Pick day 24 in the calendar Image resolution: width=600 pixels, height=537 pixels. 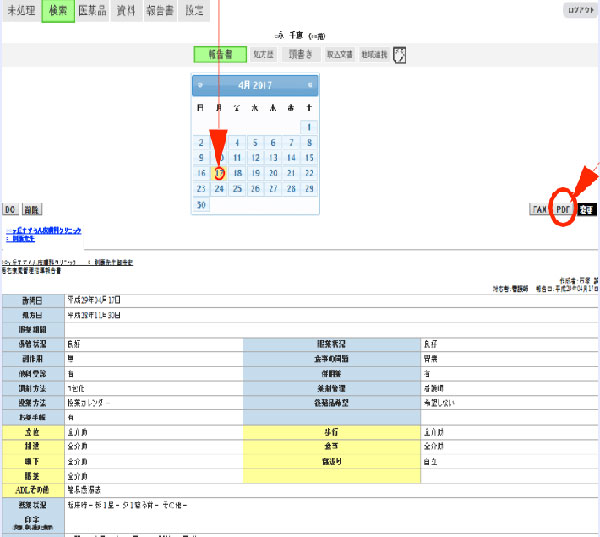click(x=219, y=189)
